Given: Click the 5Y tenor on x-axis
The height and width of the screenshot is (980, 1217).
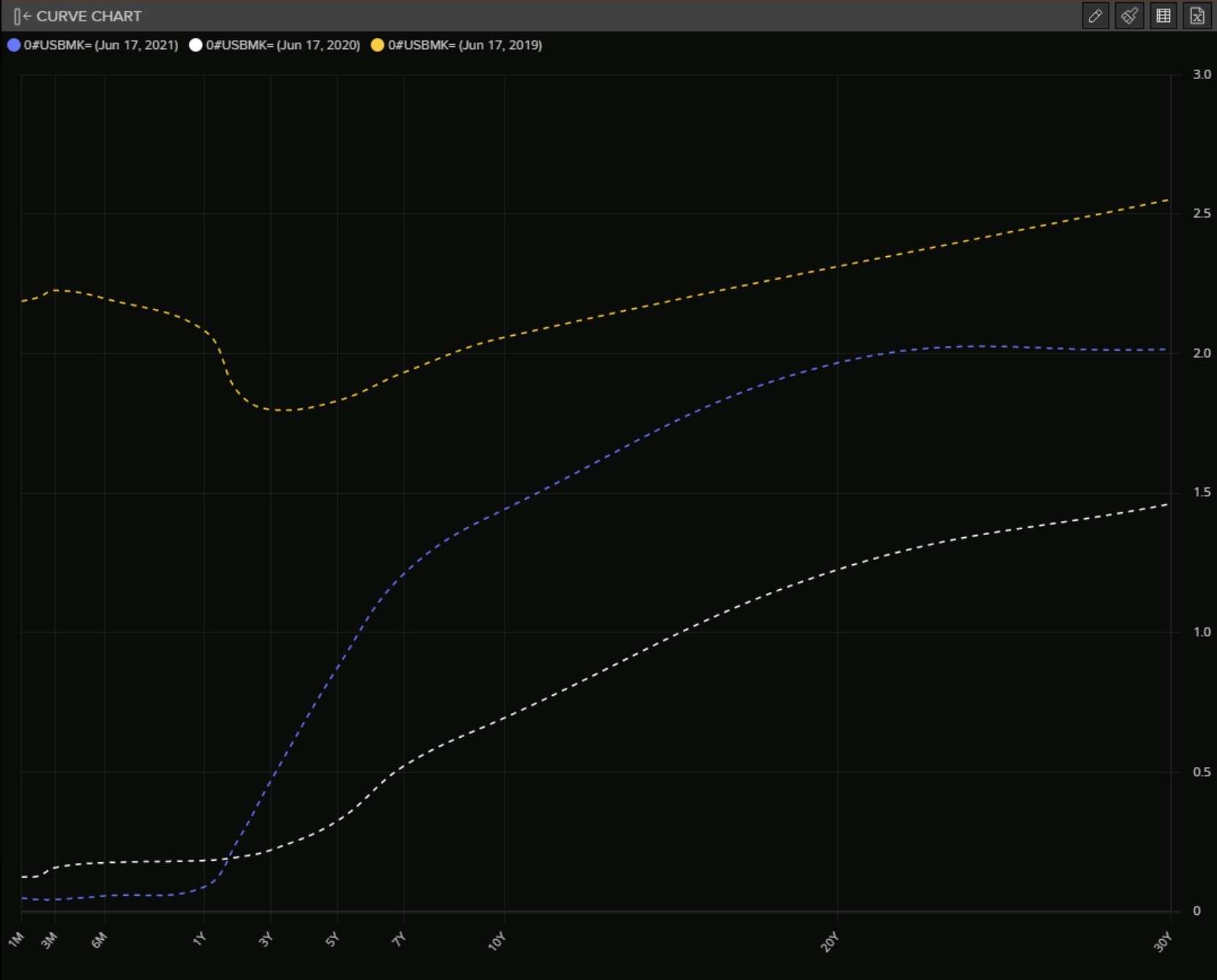Looking at the screenshot, I should [x=332, y=940].
